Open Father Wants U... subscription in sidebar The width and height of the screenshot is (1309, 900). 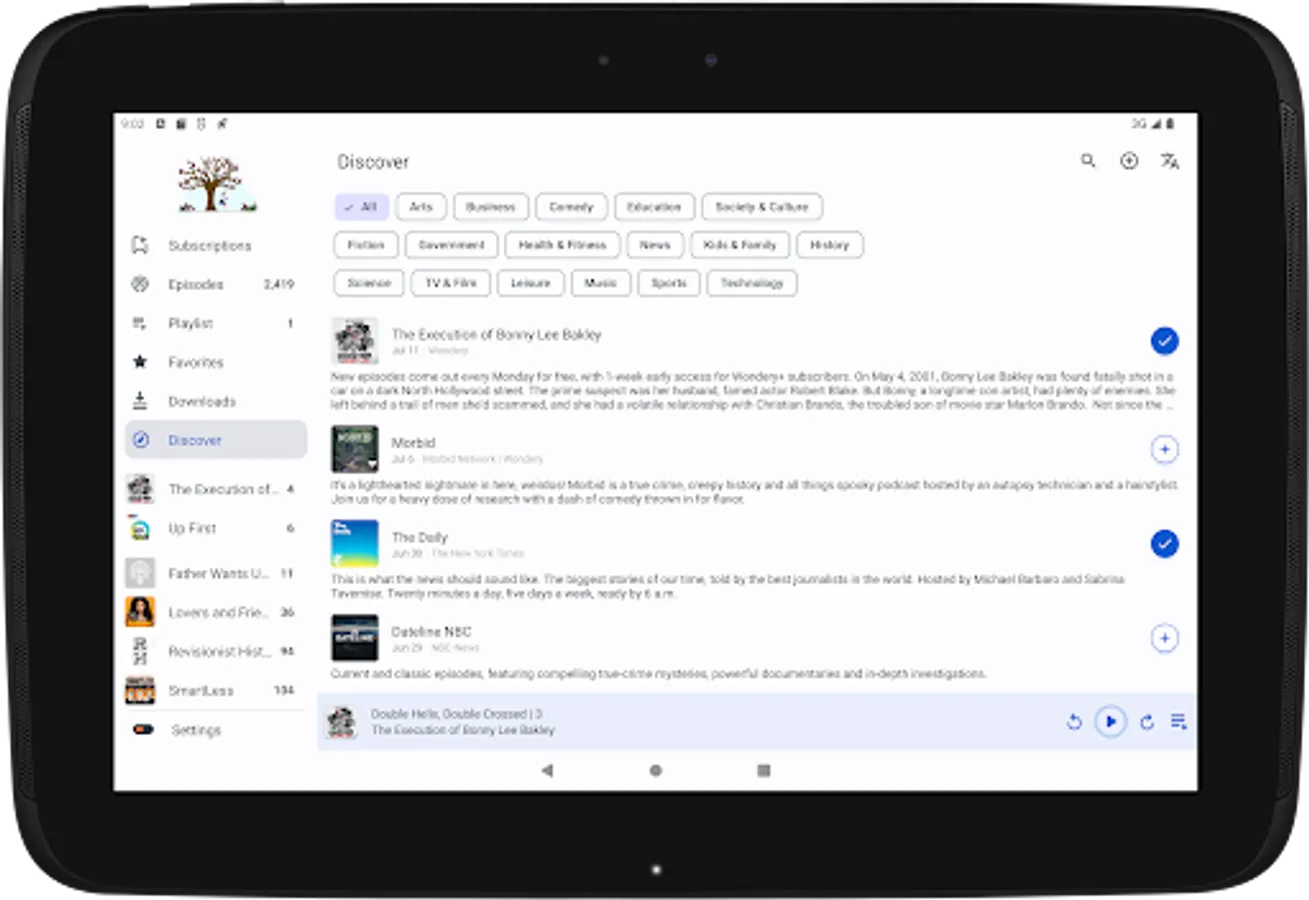coord(216,573)
